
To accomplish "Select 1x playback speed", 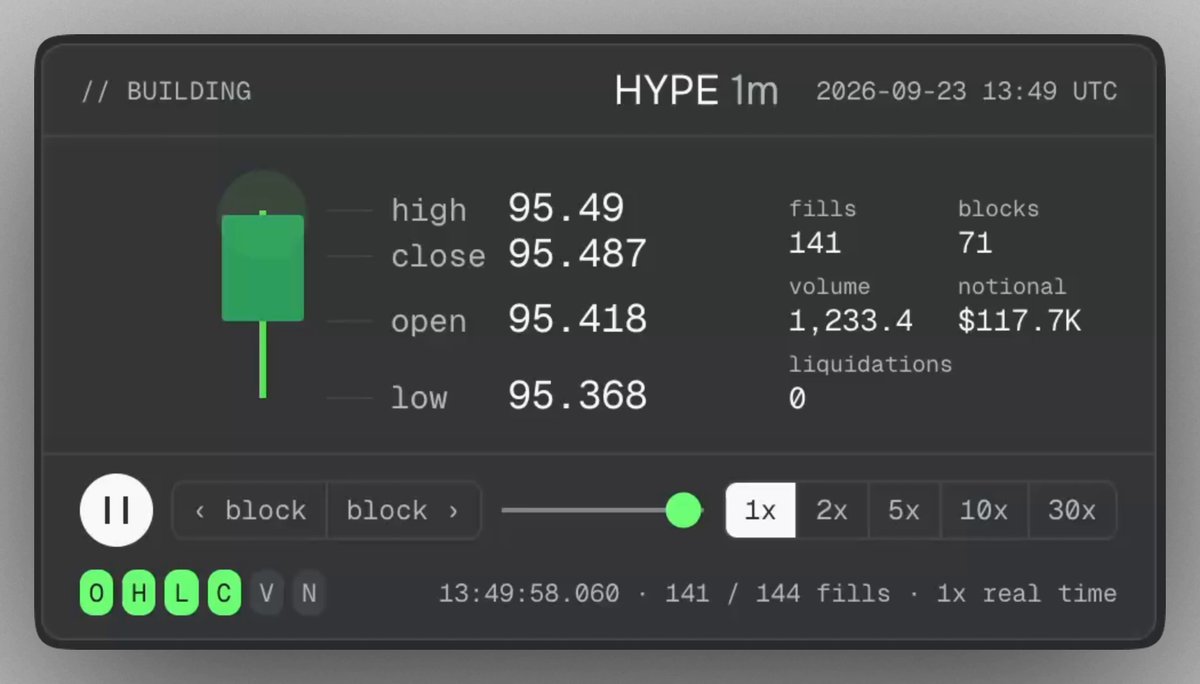I will click(x=760, y=511).
